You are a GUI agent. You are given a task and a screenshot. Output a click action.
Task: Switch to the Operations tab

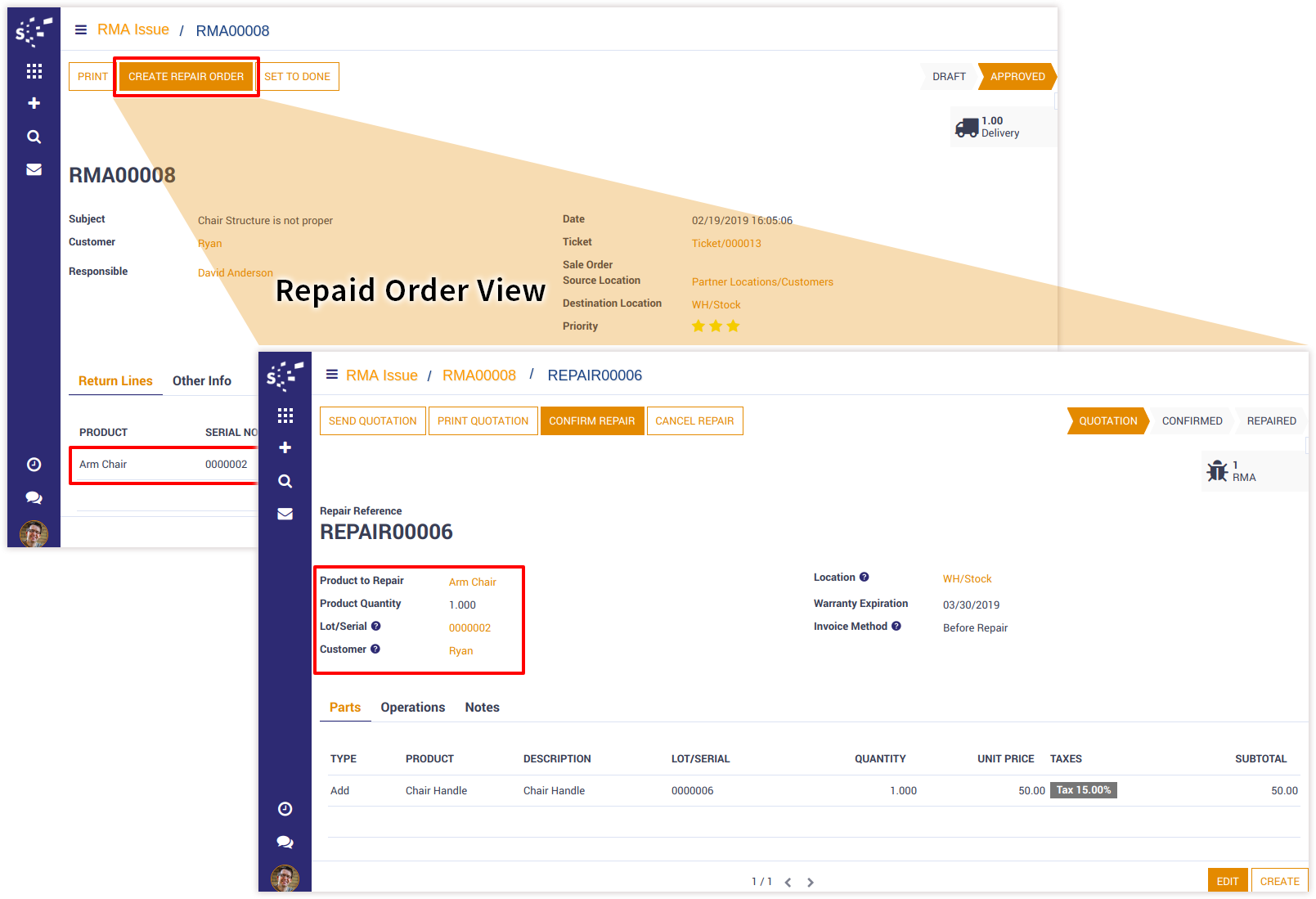[x=412, y=708]
